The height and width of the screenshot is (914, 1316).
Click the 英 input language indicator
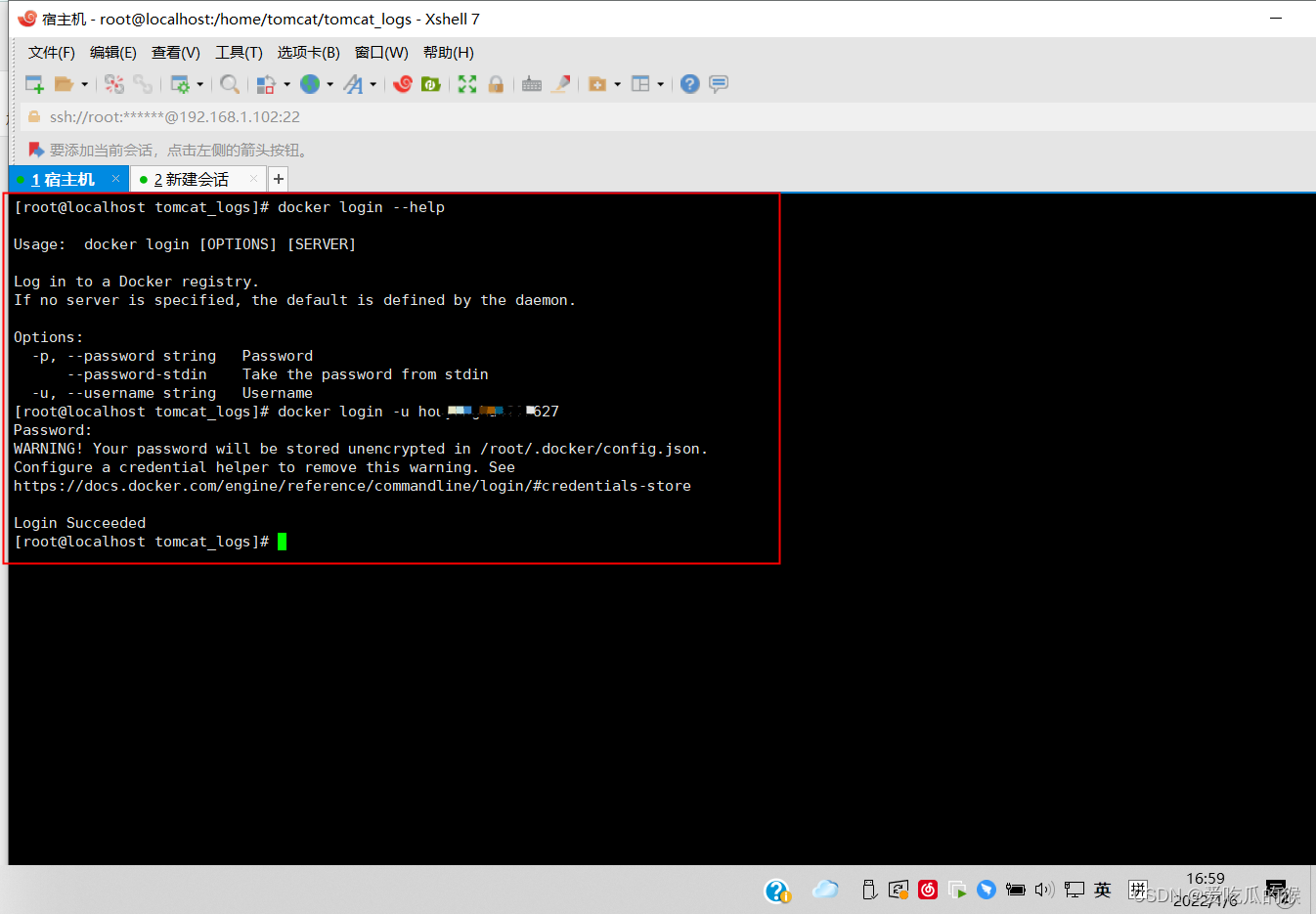coord(1103,890)
